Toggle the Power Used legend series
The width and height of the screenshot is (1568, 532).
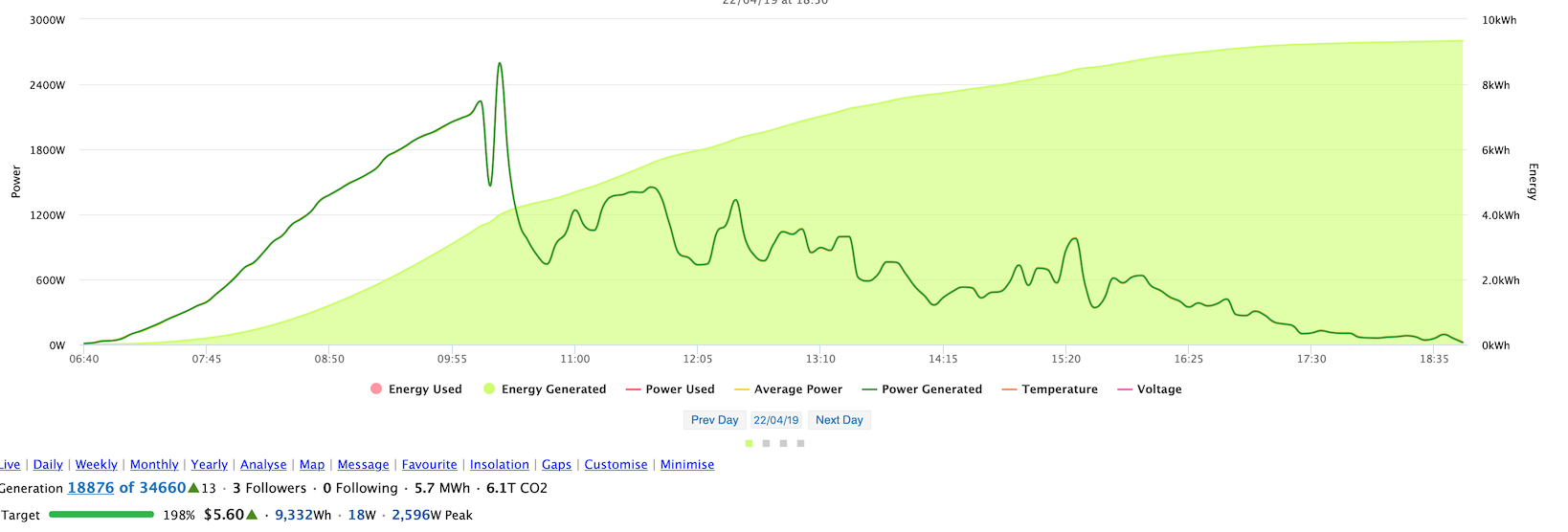tap(670, 389)
